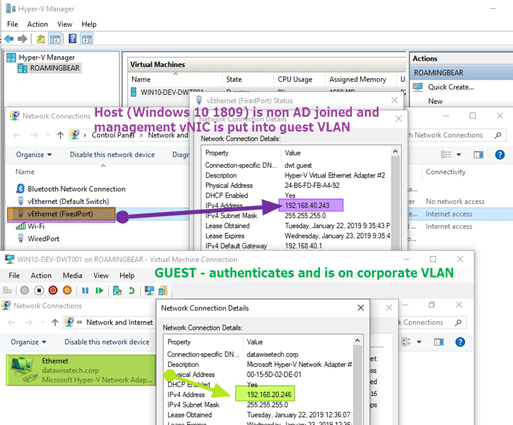Open the recent locations dropdown in guest window
This screenshot has height=425, width=513.
pos(42,322)
